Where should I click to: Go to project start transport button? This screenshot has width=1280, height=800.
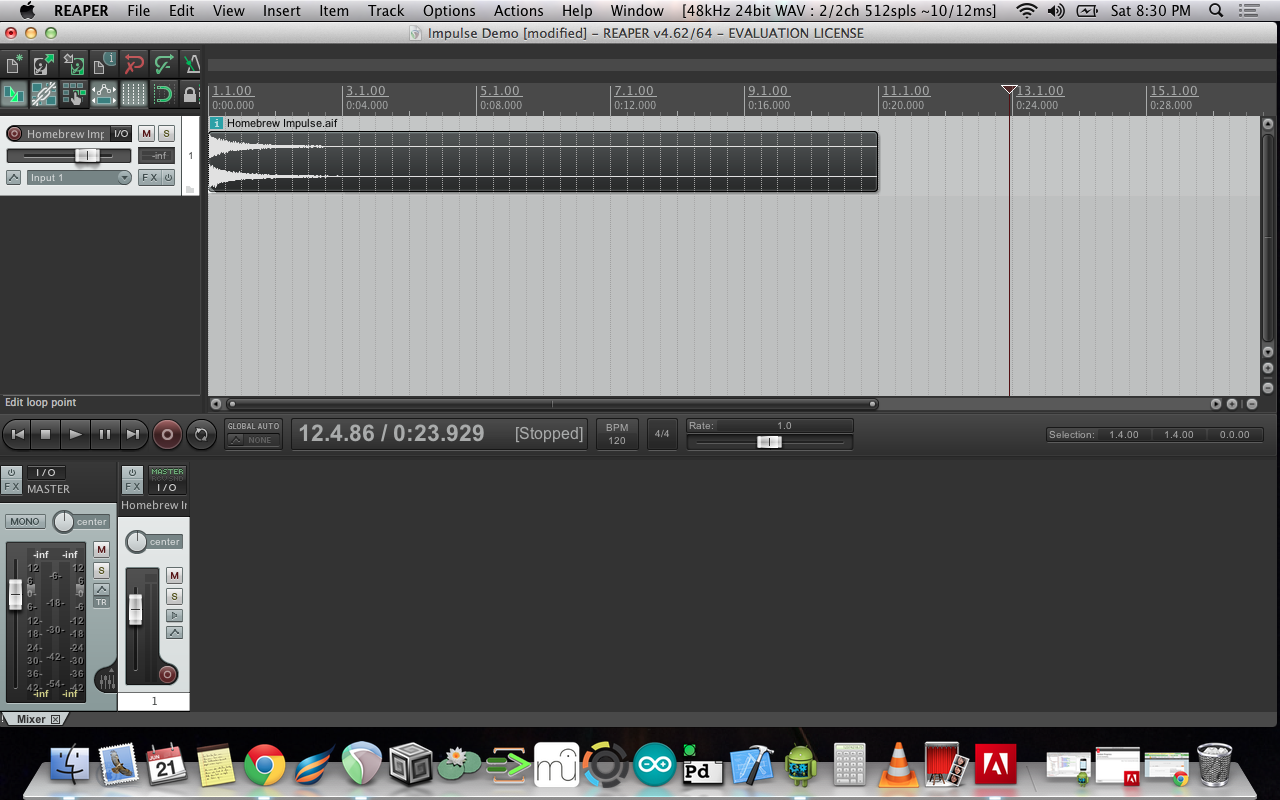pos(17,434)
